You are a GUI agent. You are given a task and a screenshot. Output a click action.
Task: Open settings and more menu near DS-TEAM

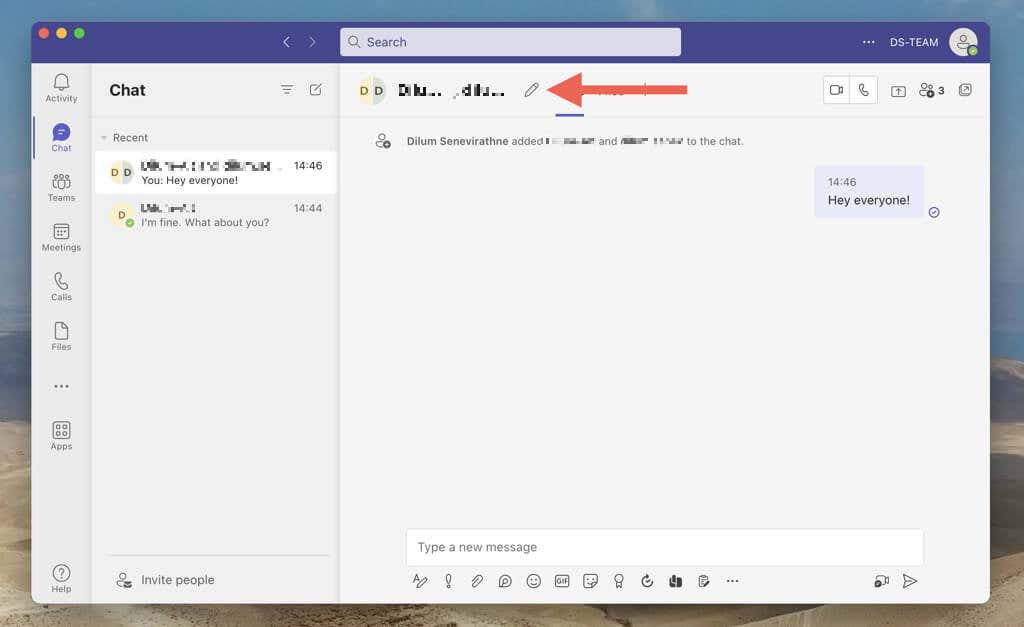coord(868,42)
